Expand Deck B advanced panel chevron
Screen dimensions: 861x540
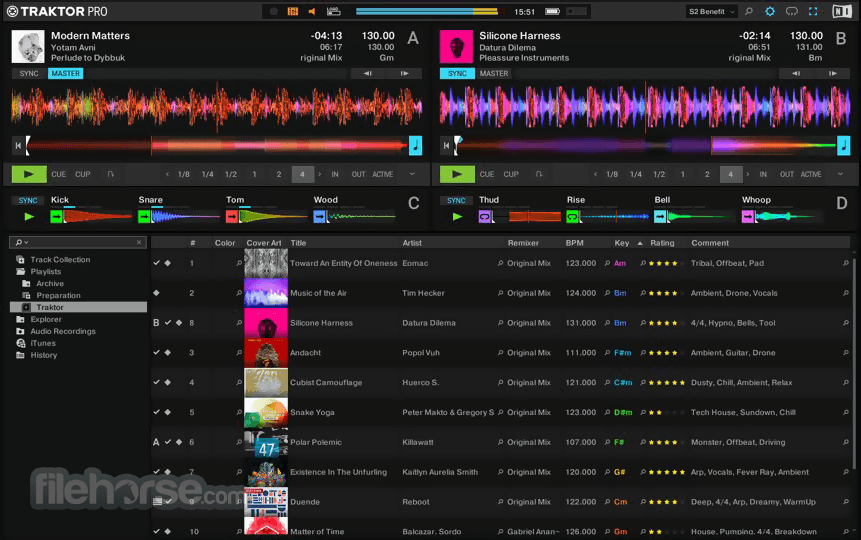pyautogui.click(x=840, y=174)
